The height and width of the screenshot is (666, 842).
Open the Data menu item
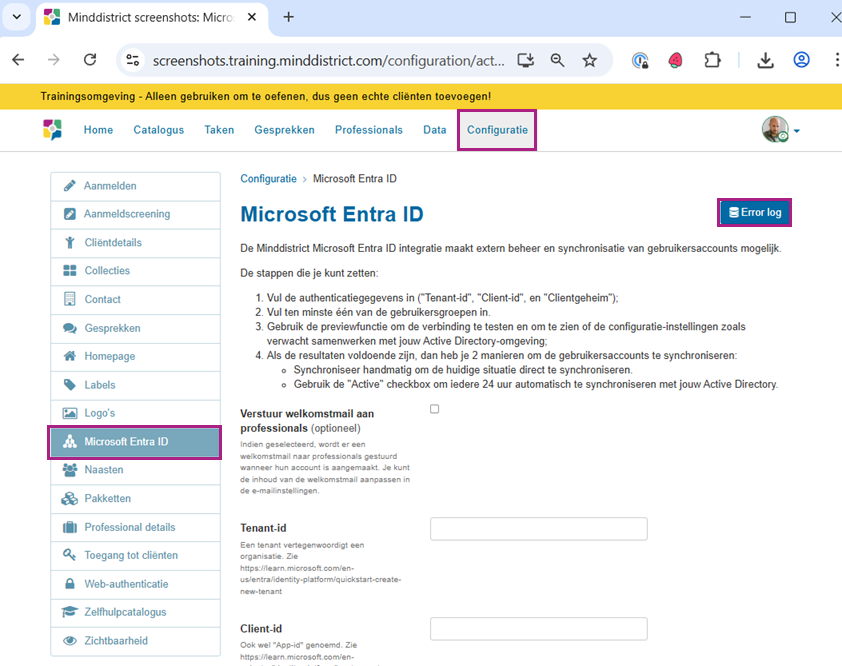435,130
